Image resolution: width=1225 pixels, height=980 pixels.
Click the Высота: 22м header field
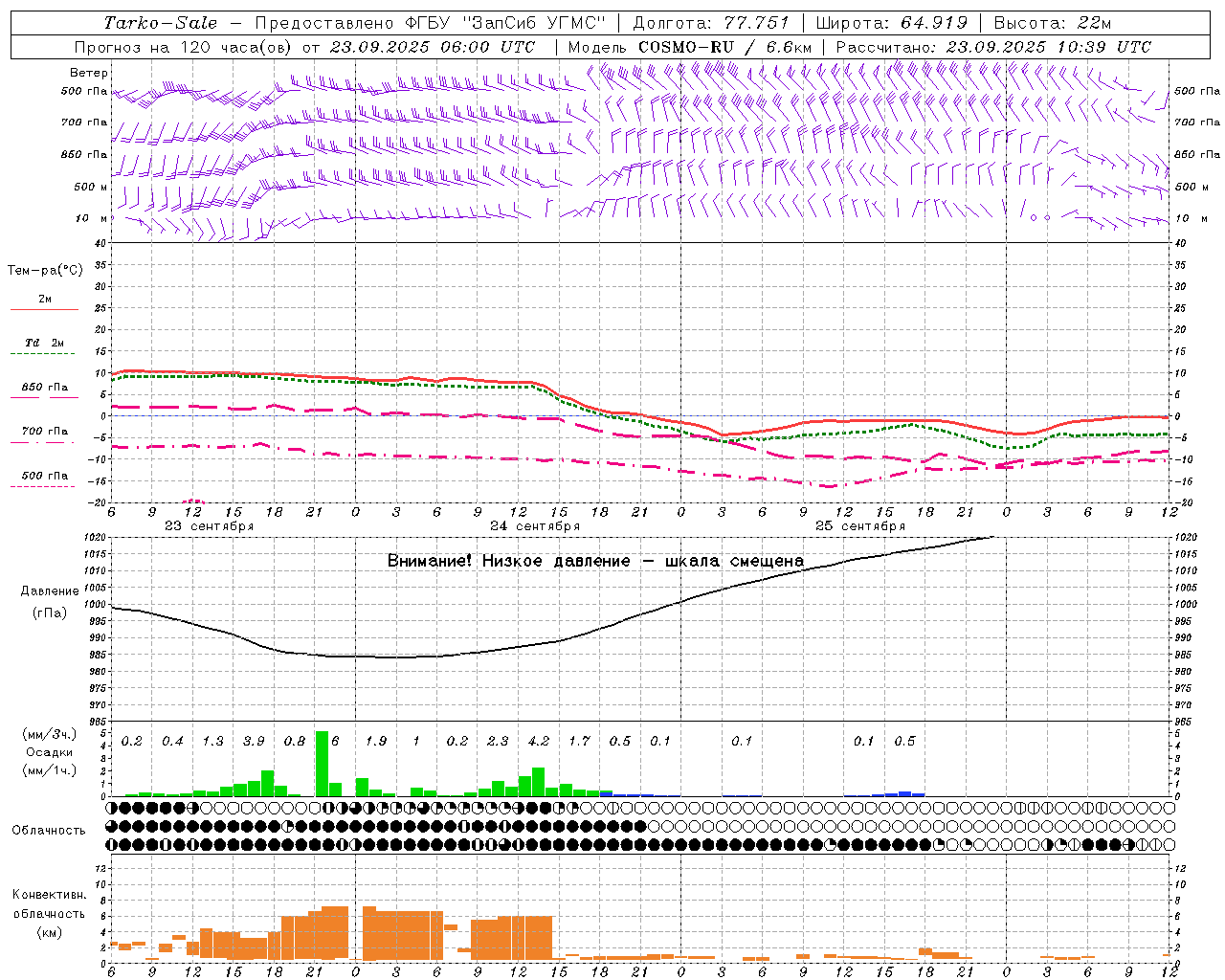click(1053, 23)
